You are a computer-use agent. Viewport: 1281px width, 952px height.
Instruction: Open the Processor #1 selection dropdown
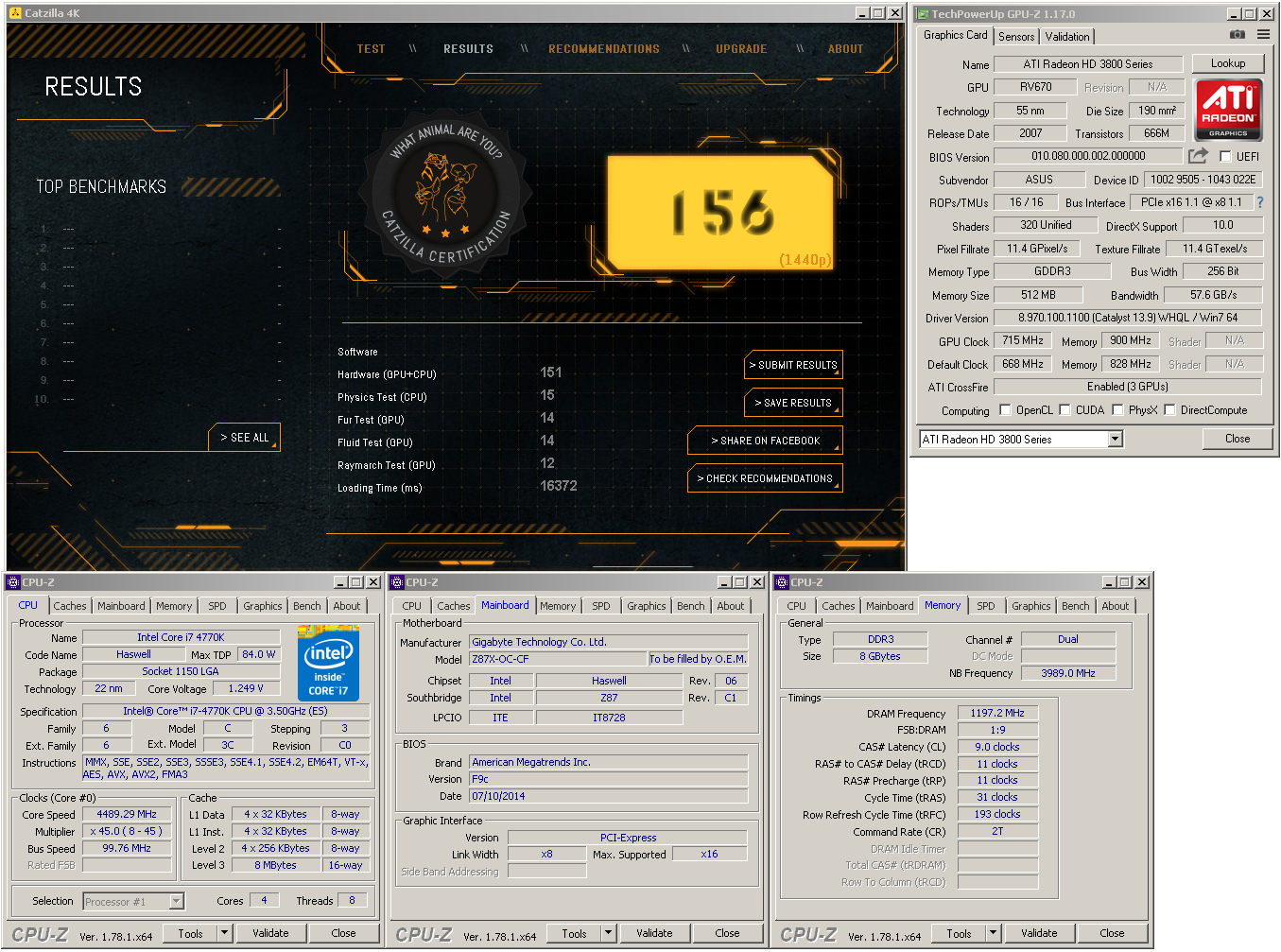(176, 902)
